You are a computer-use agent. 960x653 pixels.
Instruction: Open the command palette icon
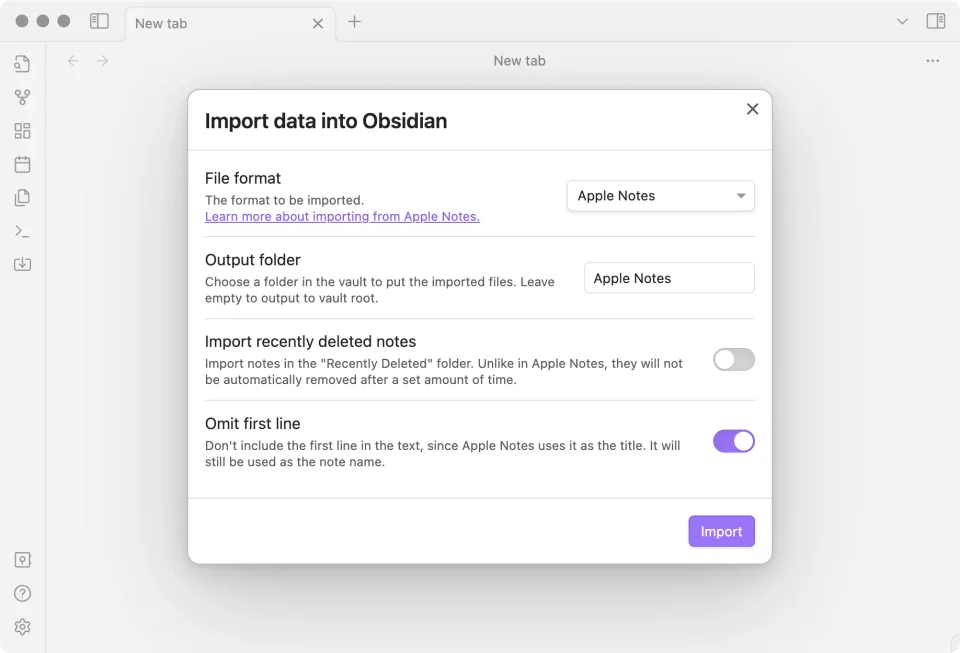pos(22,231)
